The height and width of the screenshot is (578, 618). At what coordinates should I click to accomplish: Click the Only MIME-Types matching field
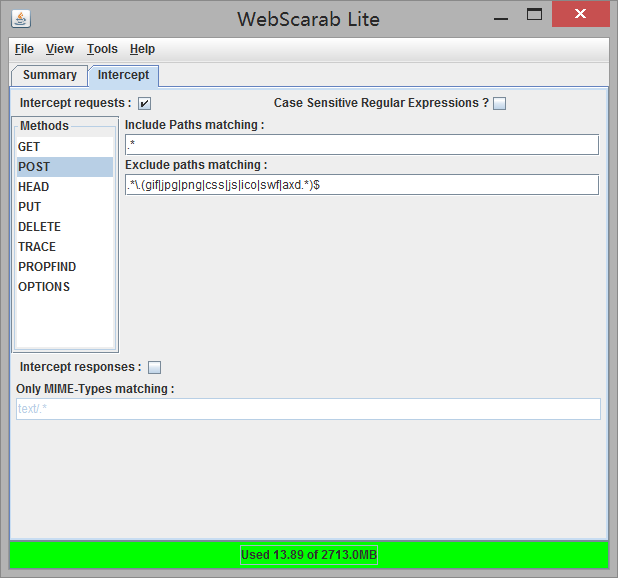[308, 409]
